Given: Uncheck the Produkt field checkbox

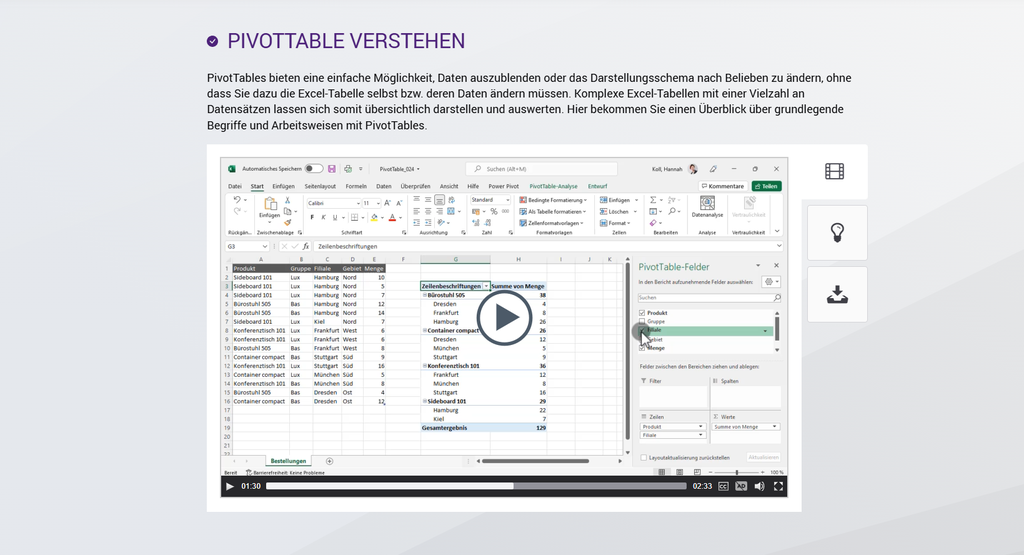Looking at the screenshot, I should [x=642, y=313].
